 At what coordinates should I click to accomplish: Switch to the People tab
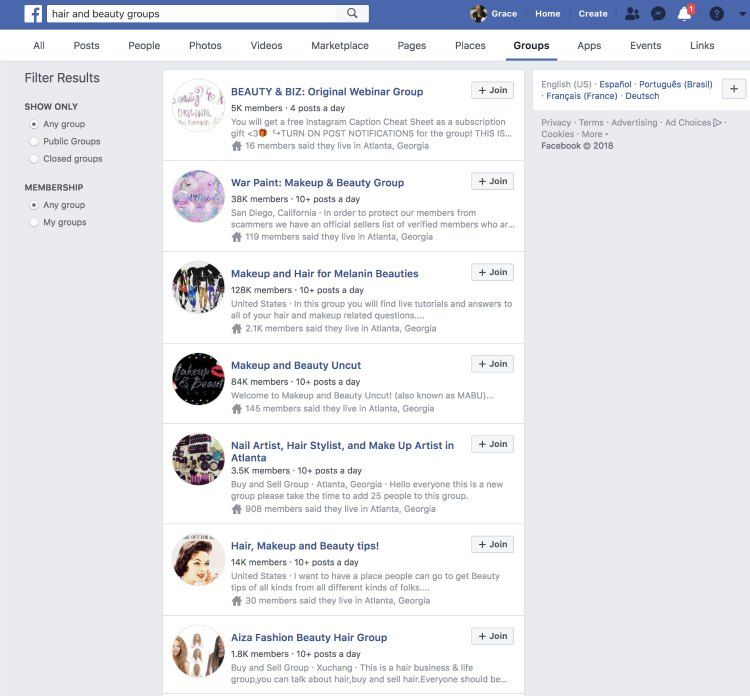pyautogui.click(x=144, y=45)
